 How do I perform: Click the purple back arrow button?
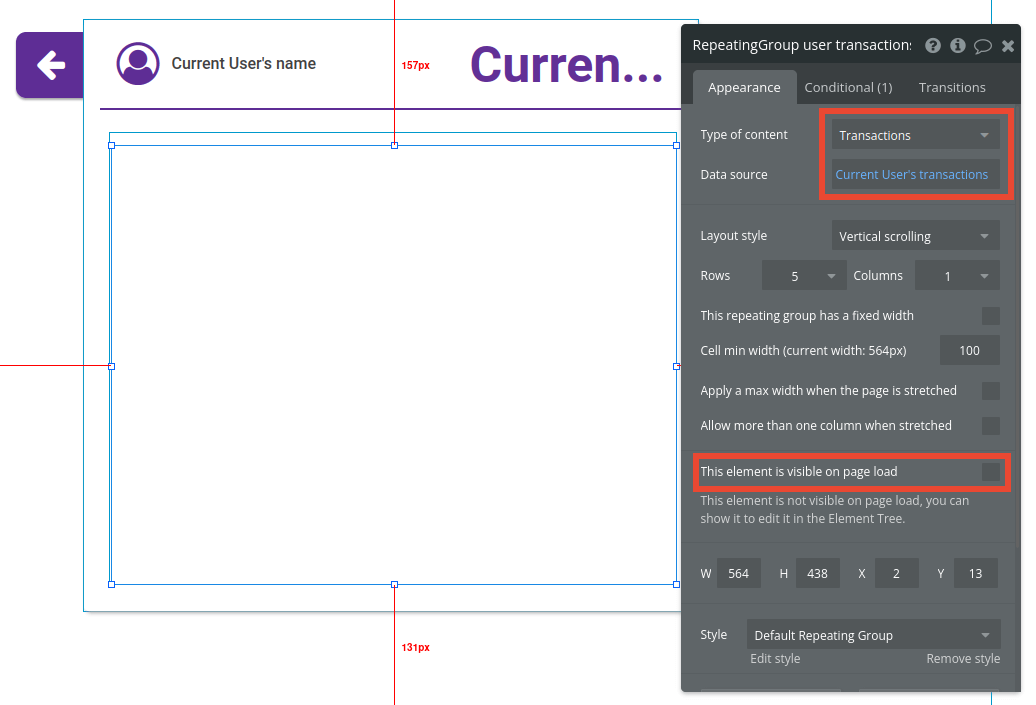coord(49,64)
